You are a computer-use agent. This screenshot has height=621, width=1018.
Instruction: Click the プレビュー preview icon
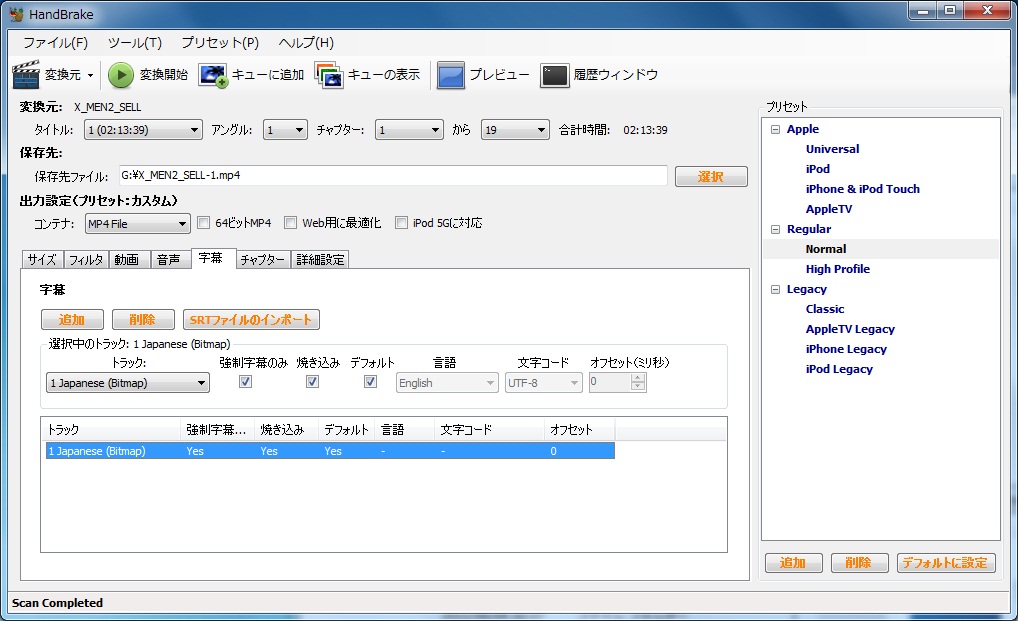[451, 75]
